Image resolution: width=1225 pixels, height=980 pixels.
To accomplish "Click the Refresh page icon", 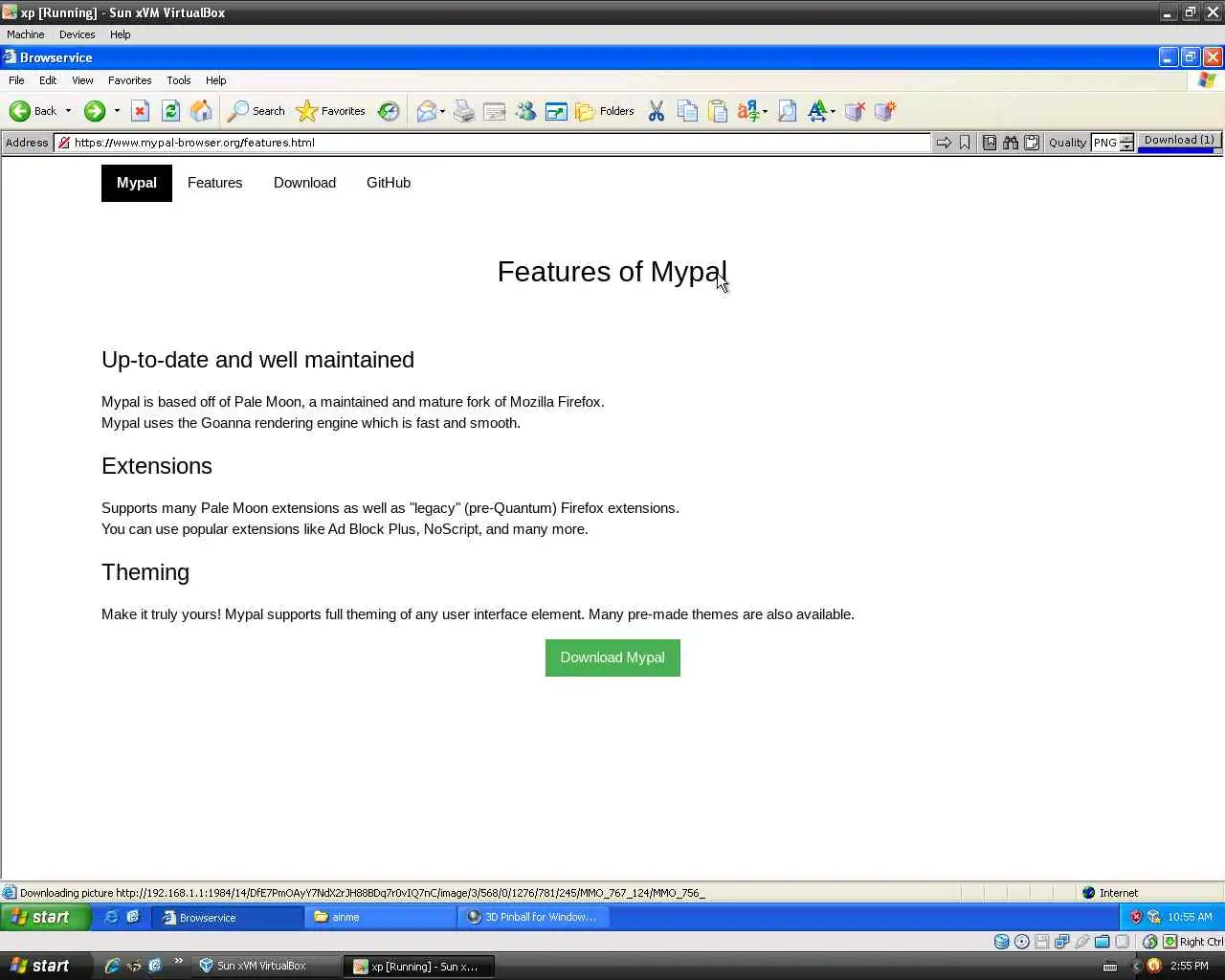I will 170,111.
